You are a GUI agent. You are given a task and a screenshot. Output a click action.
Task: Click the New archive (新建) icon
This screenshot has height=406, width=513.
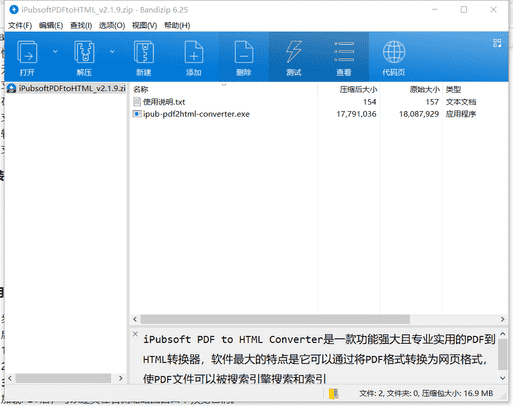[x=144, y=52]
